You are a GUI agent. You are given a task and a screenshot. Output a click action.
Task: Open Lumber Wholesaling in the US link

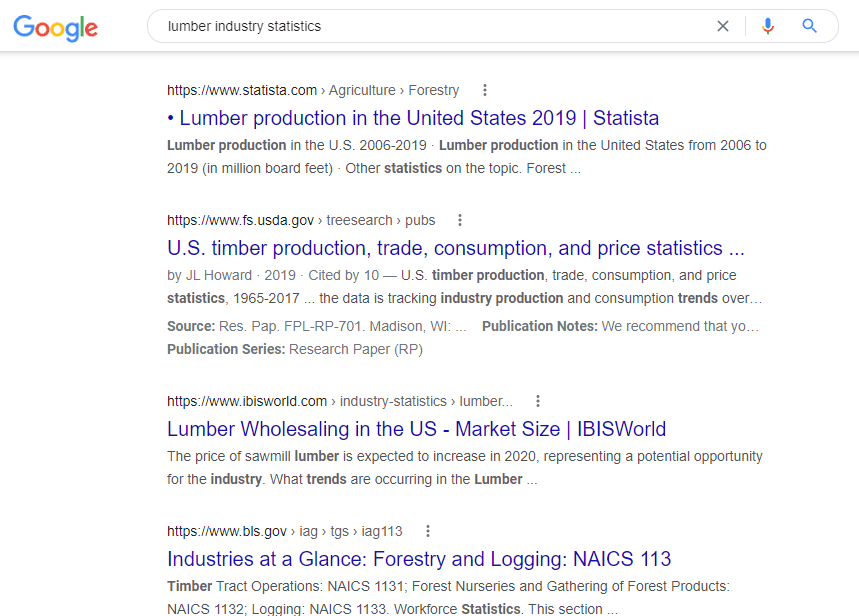[416, 429]
